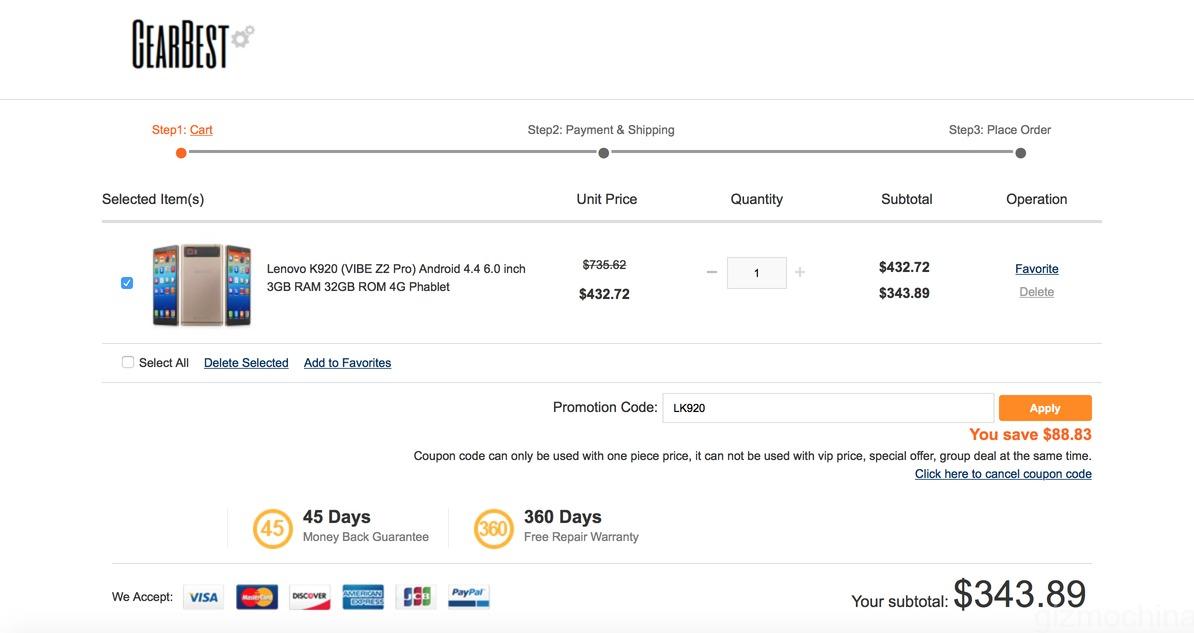This screenshot has height=633, width=1194.
Task: Click the 45 Days guarantee badge
Action: (x=273, y=528)
